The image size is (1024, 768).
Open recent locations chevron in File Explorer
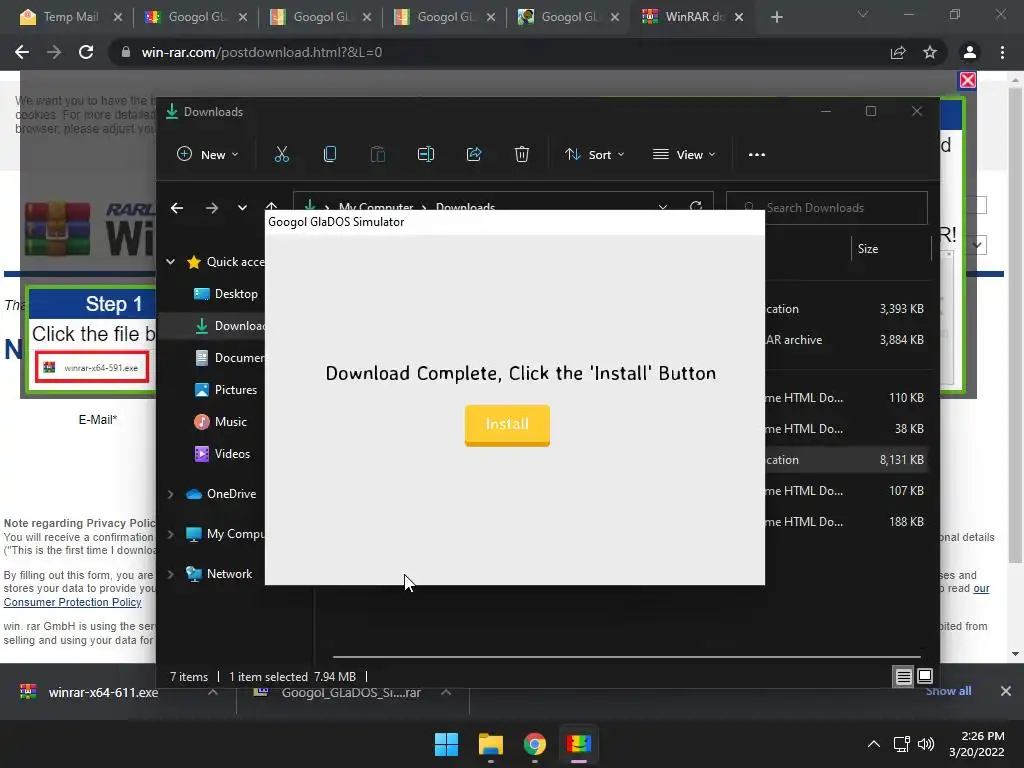242,208
